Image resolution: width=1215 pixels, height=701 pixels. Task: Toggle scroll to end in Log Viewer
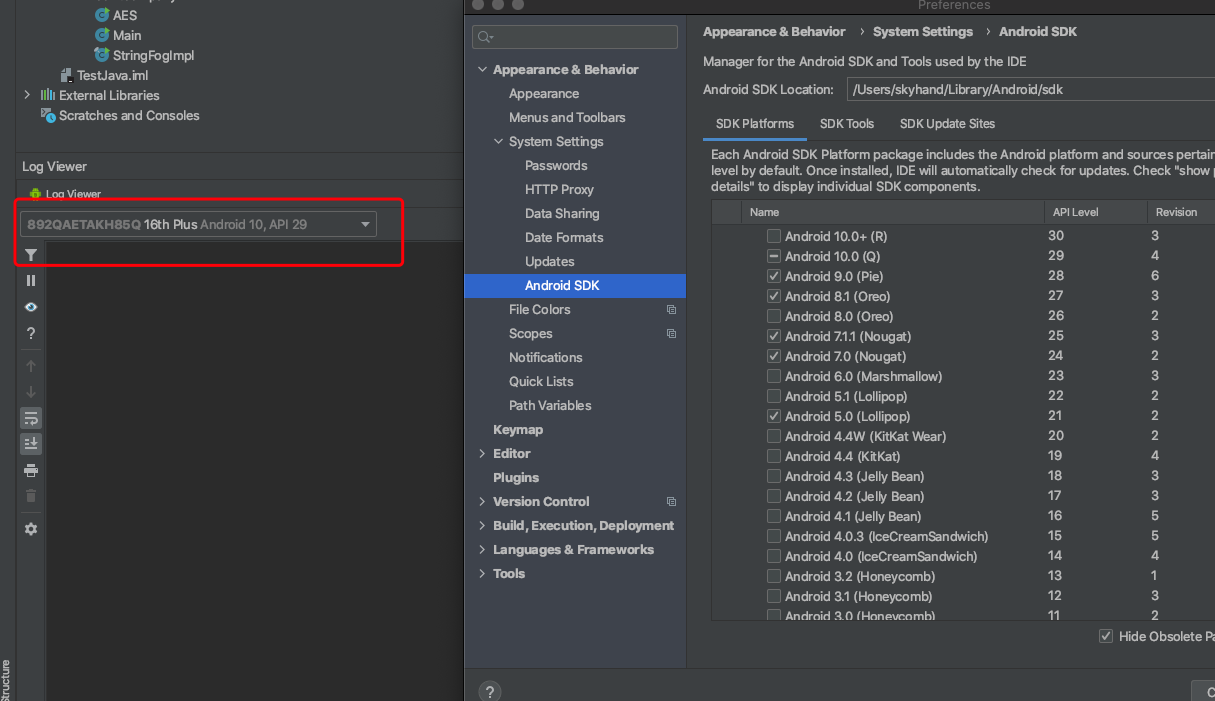(31, 444)
